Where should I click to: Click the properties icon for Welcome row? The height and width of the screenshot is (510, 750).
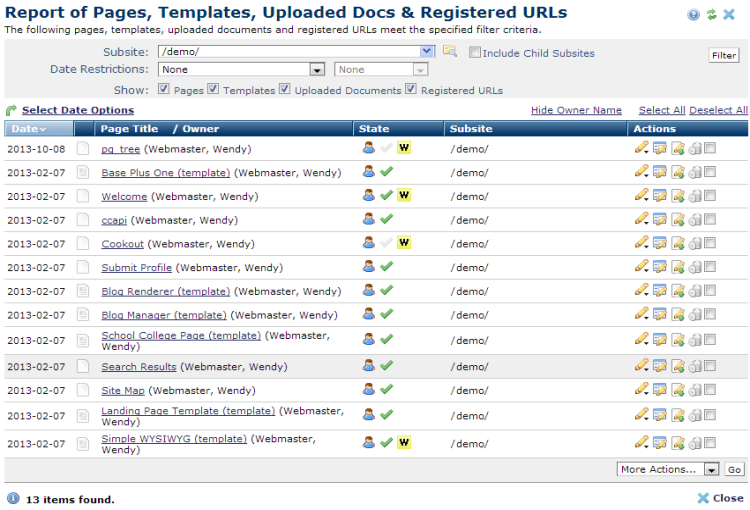660,196
